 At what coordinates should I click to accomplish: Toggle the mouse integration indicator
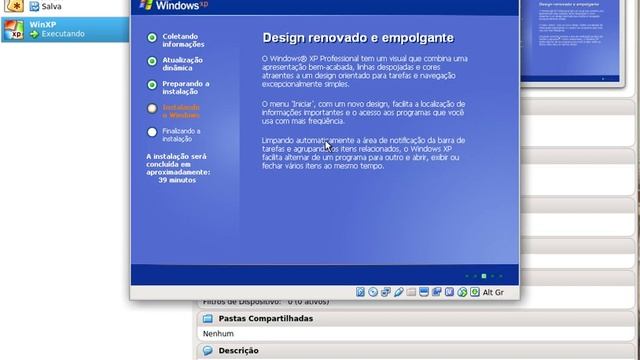(462, 292)
